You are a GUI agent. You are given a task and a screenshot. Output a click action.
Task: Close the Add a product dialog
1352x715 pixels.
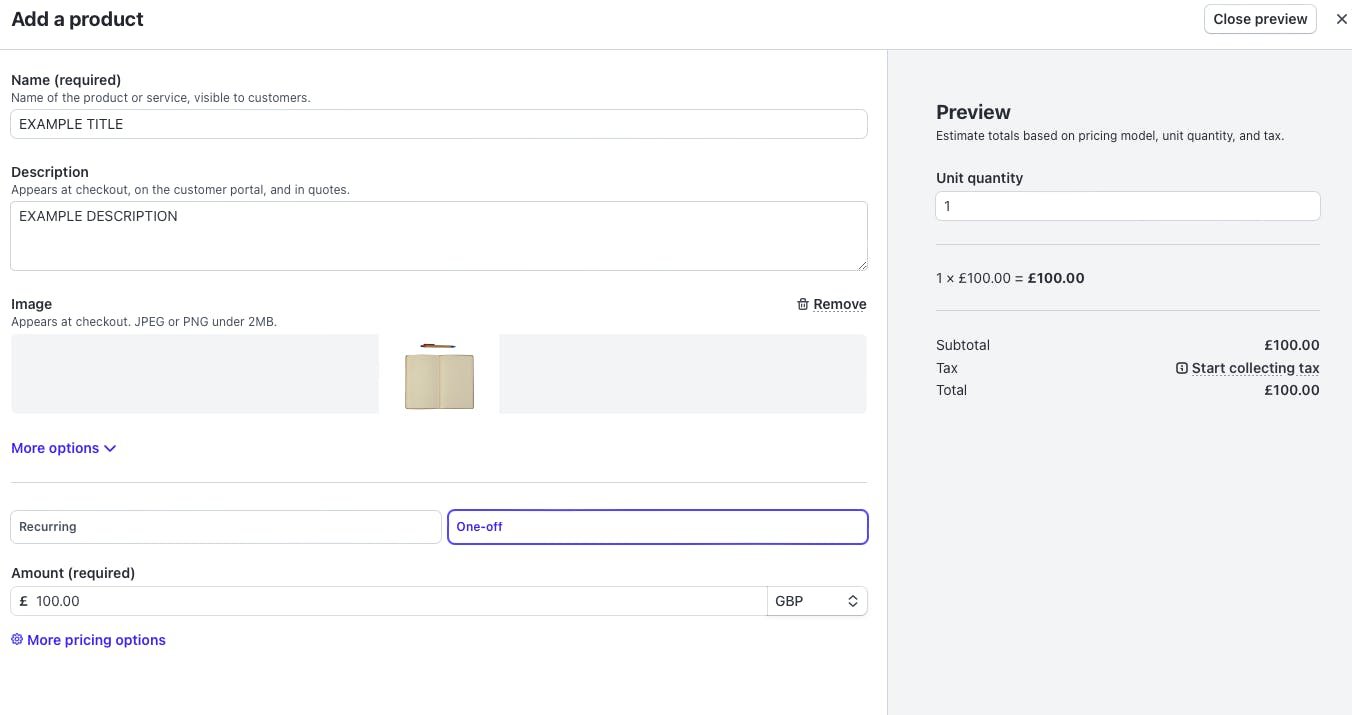click(1342, 19)
